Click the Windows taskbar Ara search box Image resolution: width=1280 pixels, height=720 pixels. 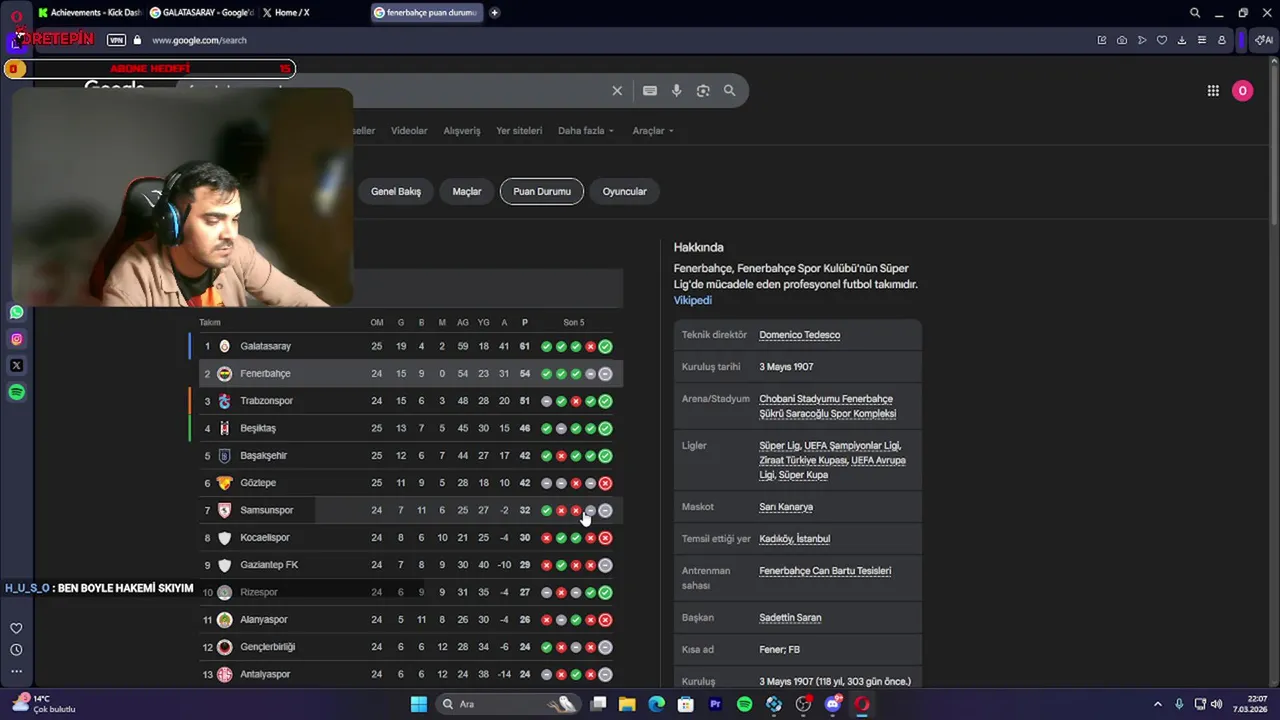(510, 704)
